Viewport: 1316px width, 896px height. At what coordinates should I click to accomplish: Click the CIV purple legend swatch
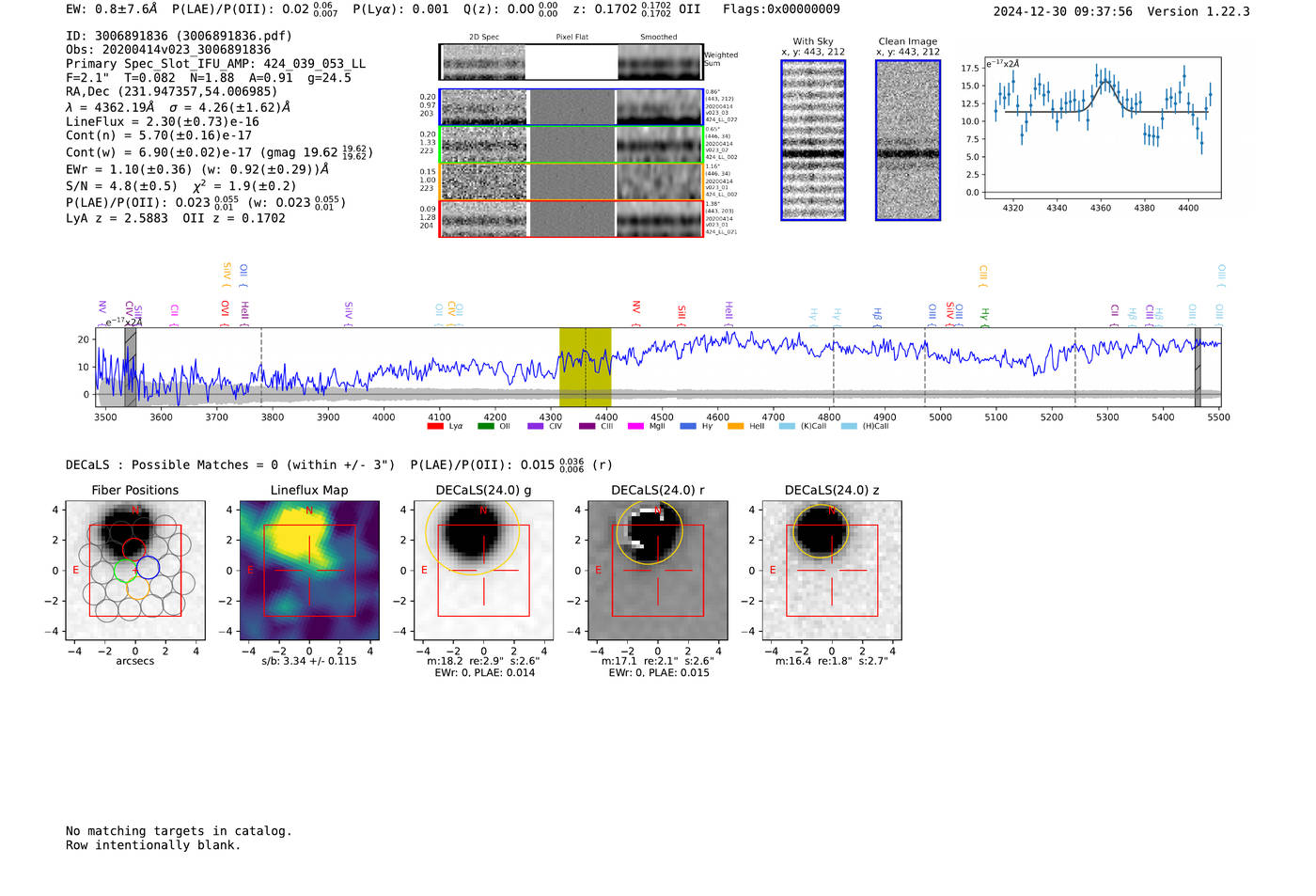pyautogui.click(x=536, y=427)
